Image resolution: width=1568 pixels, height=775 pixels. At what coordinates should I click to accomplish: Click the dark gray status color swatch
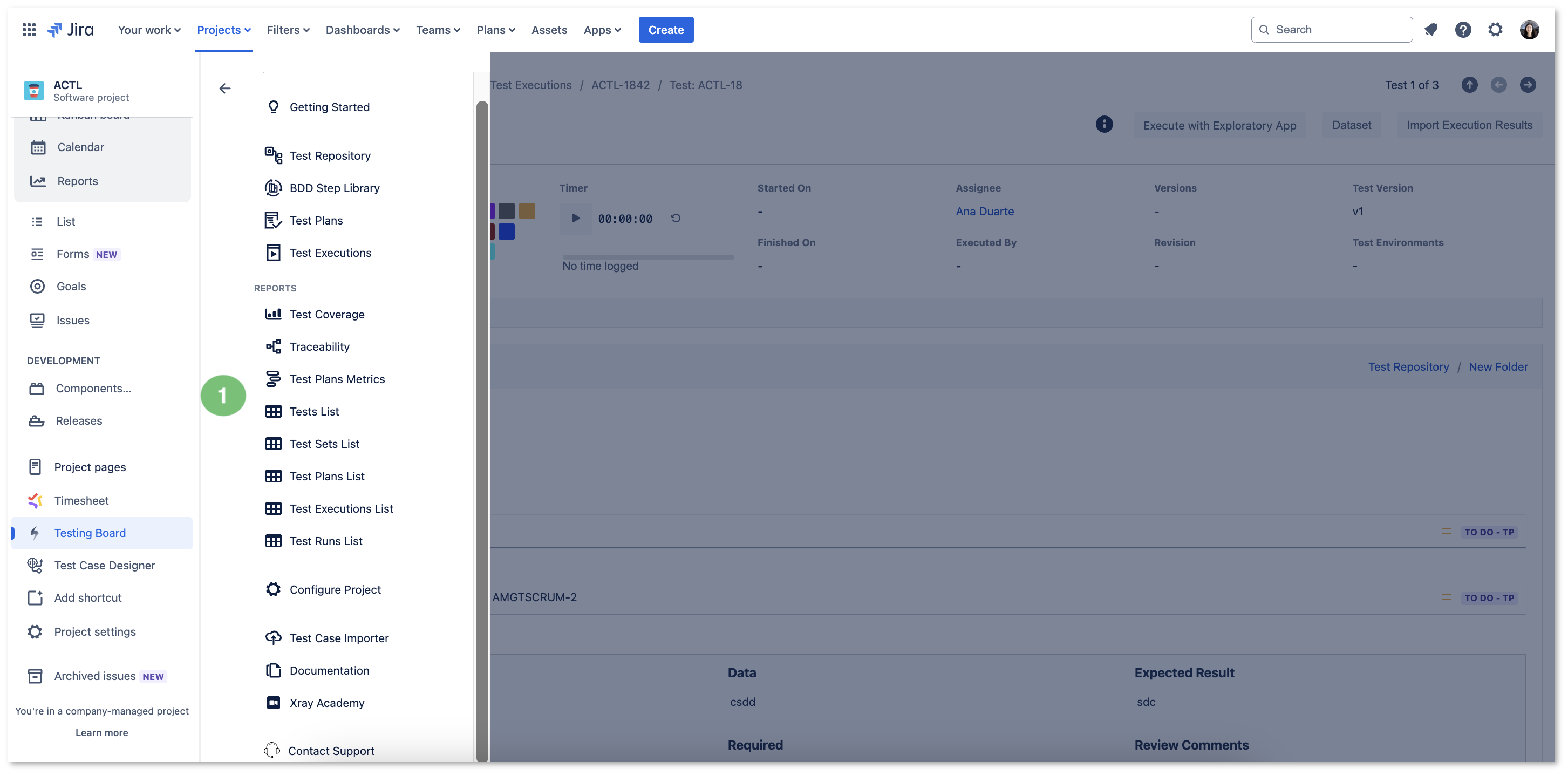tap(507, 210)
